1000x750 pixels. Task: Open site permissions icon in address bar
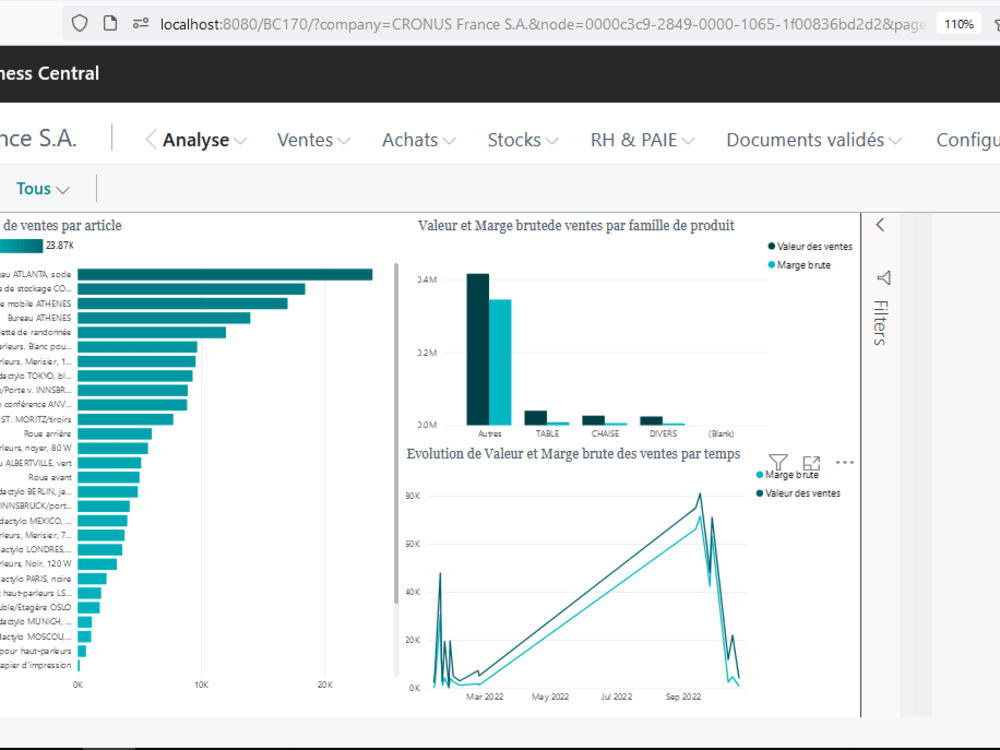tap(140, 24)
